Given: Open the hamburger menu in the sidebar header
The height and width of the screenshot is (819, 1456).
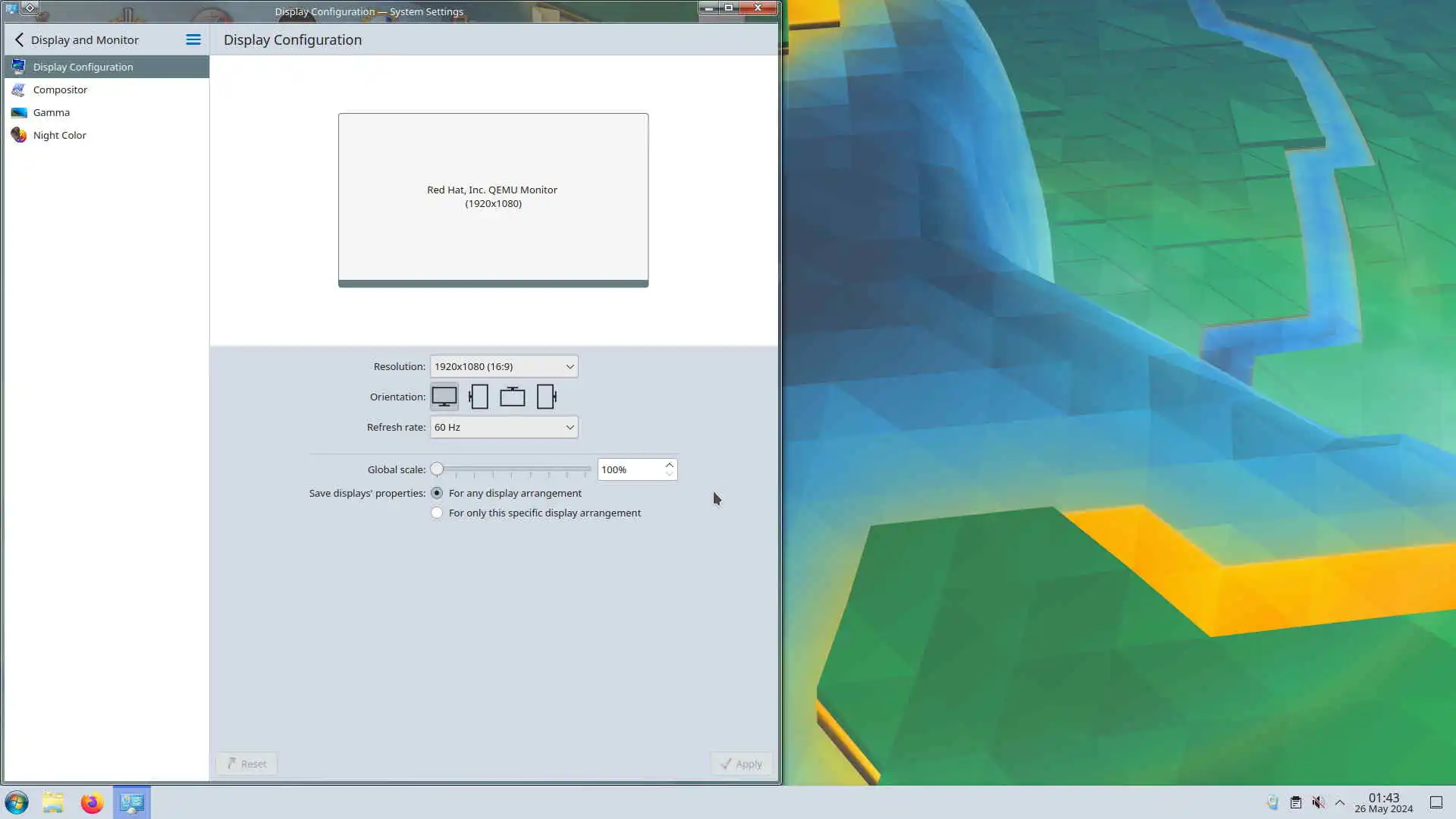Looking at the screenshot, I should click(x=193, y=39).
